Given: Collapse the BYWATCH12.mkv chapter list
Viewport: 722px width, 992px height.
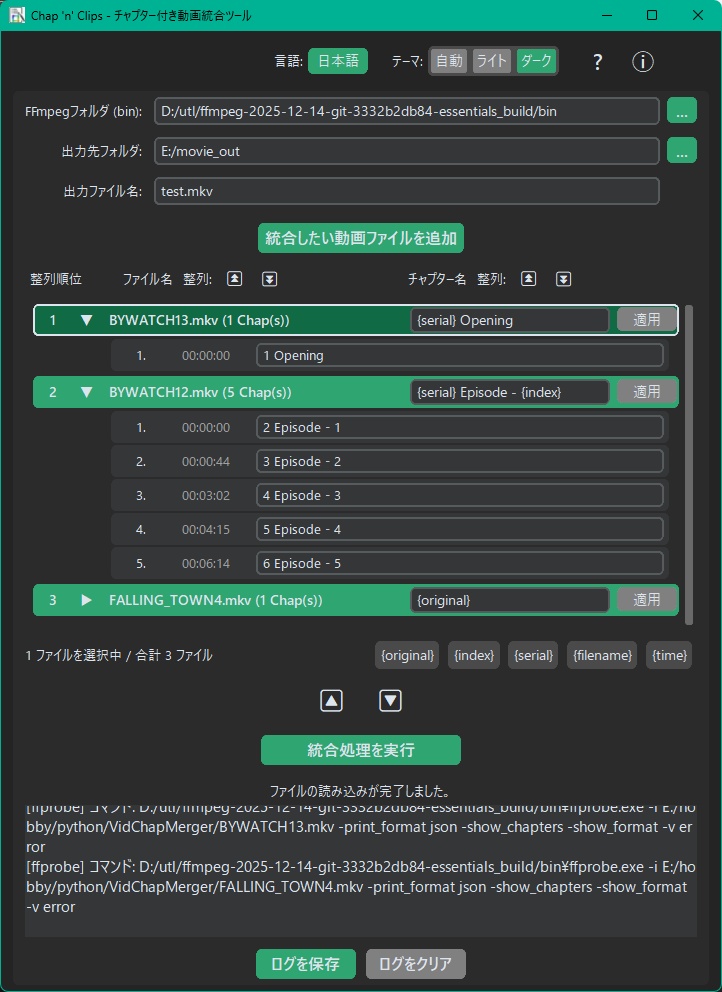Looking at the screenshot, I should [x=87, y=392].
